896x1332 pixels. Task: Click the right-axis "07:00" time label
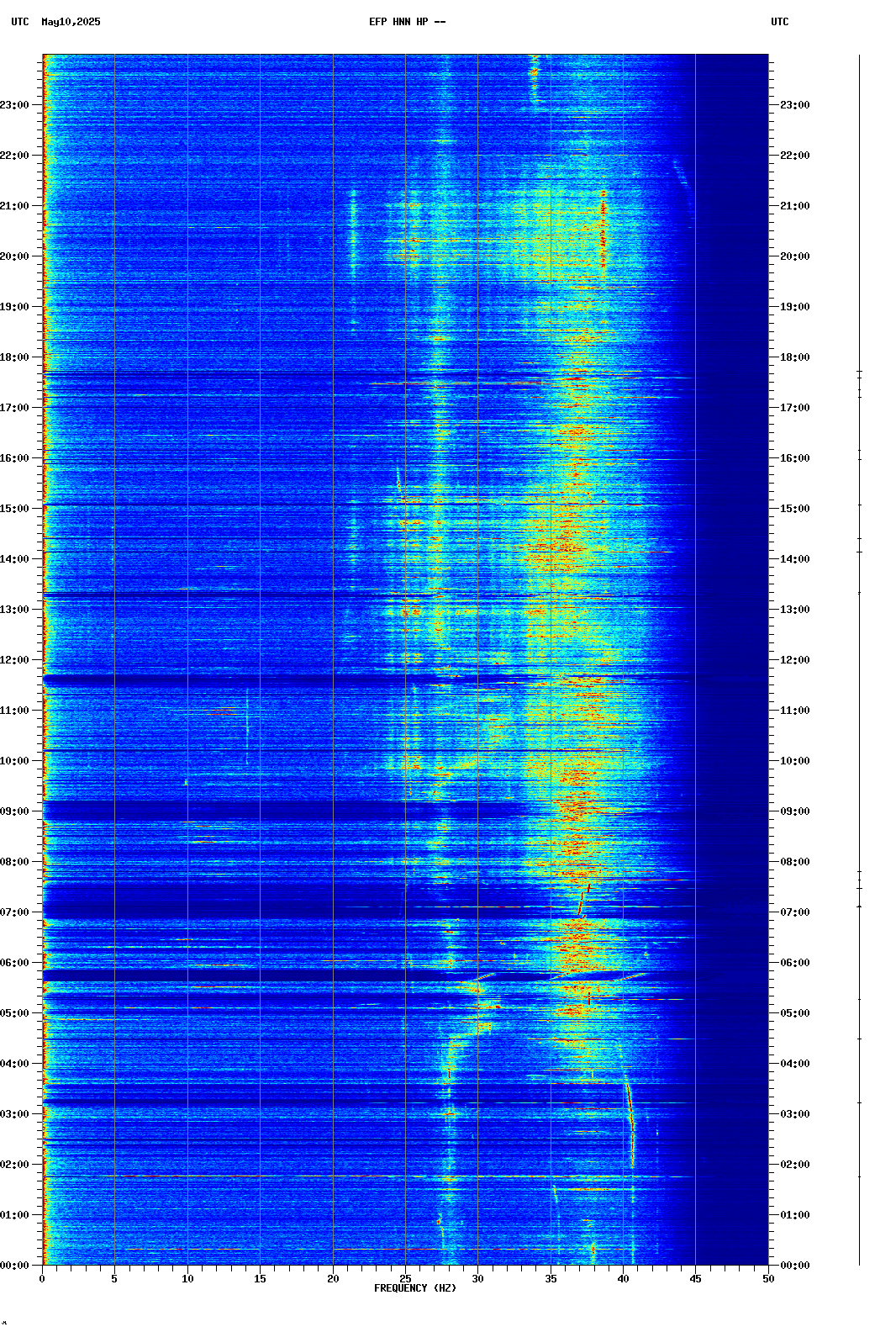[x=795, y=912]
